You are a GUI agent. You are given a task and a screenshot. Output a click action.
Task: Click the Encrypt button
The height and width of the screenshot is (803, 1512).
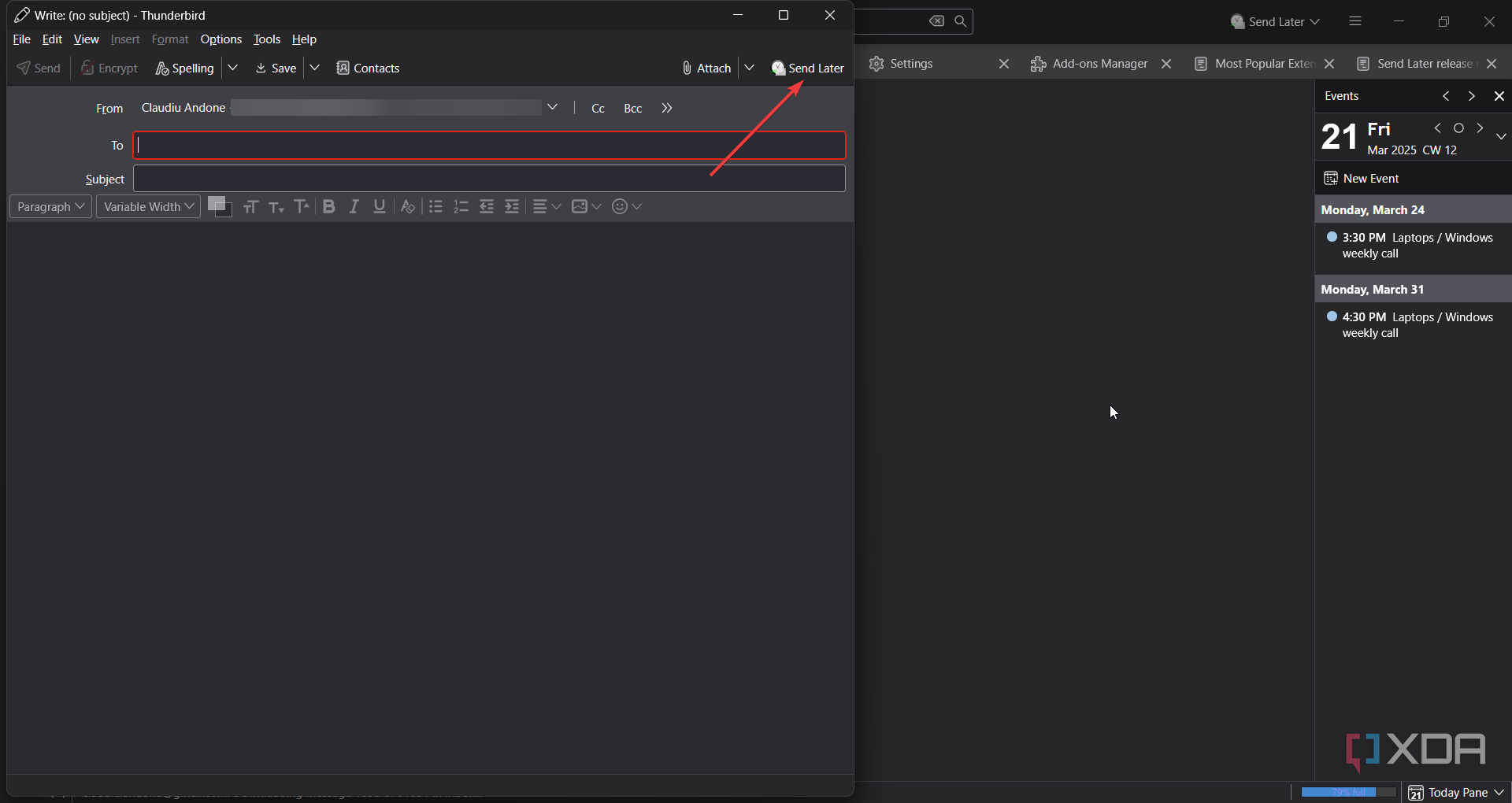(x=109, y=68)
